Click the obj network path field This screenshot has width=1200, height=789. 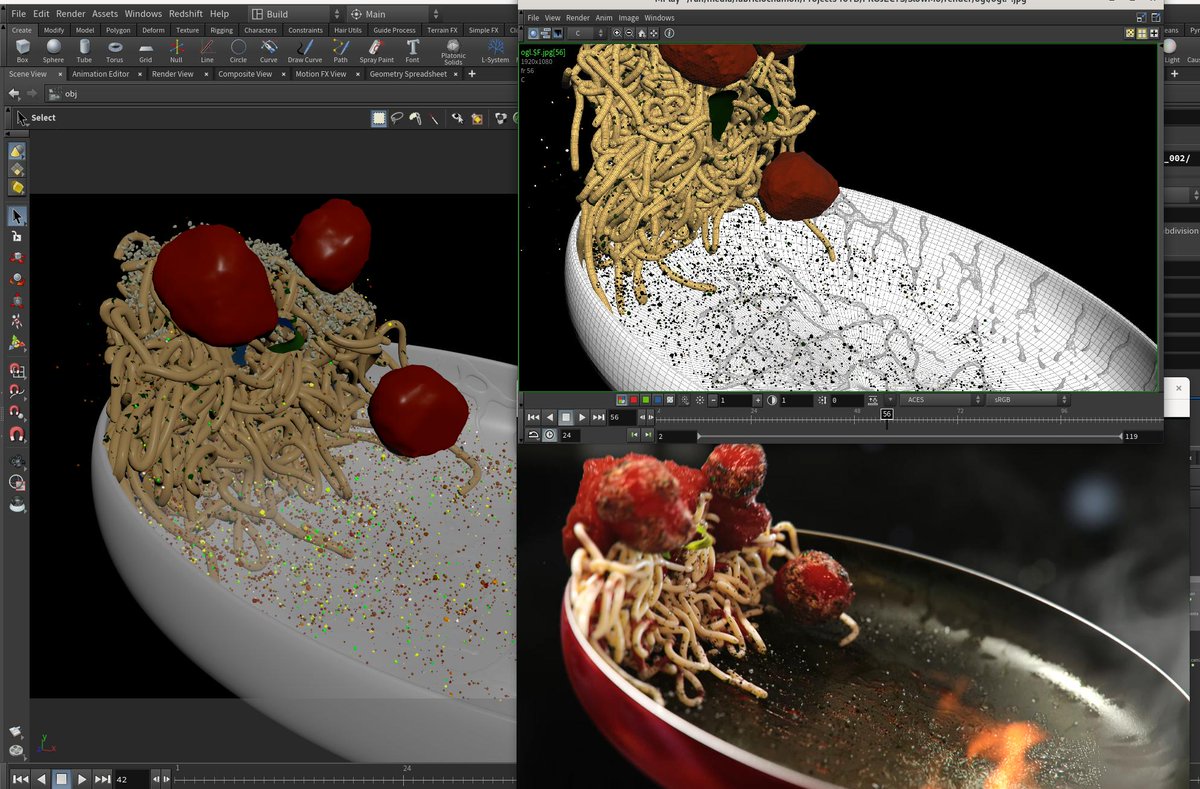tap(280, 94)
